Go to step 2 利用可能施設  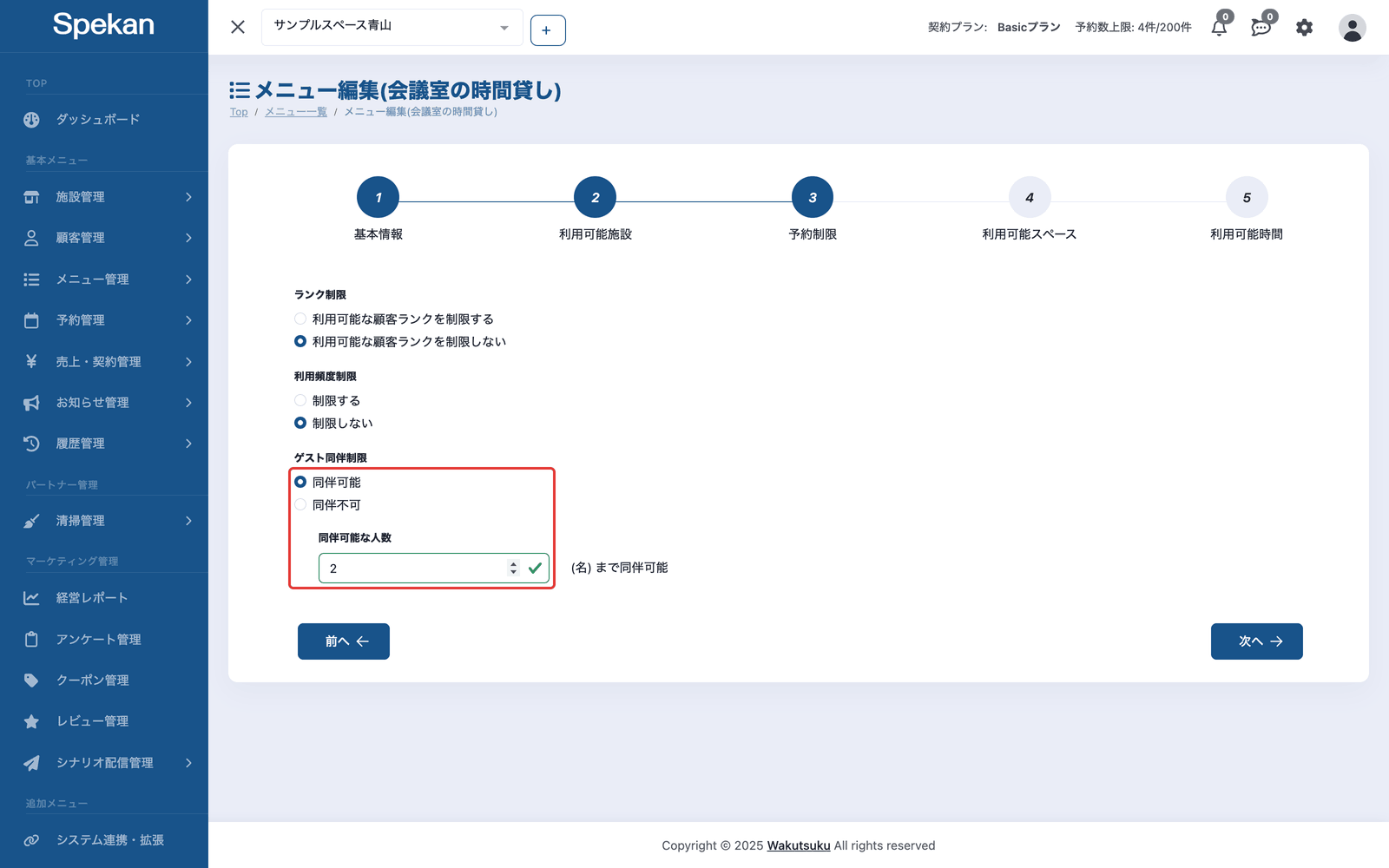pyautogui.click(x=595, y=198)
